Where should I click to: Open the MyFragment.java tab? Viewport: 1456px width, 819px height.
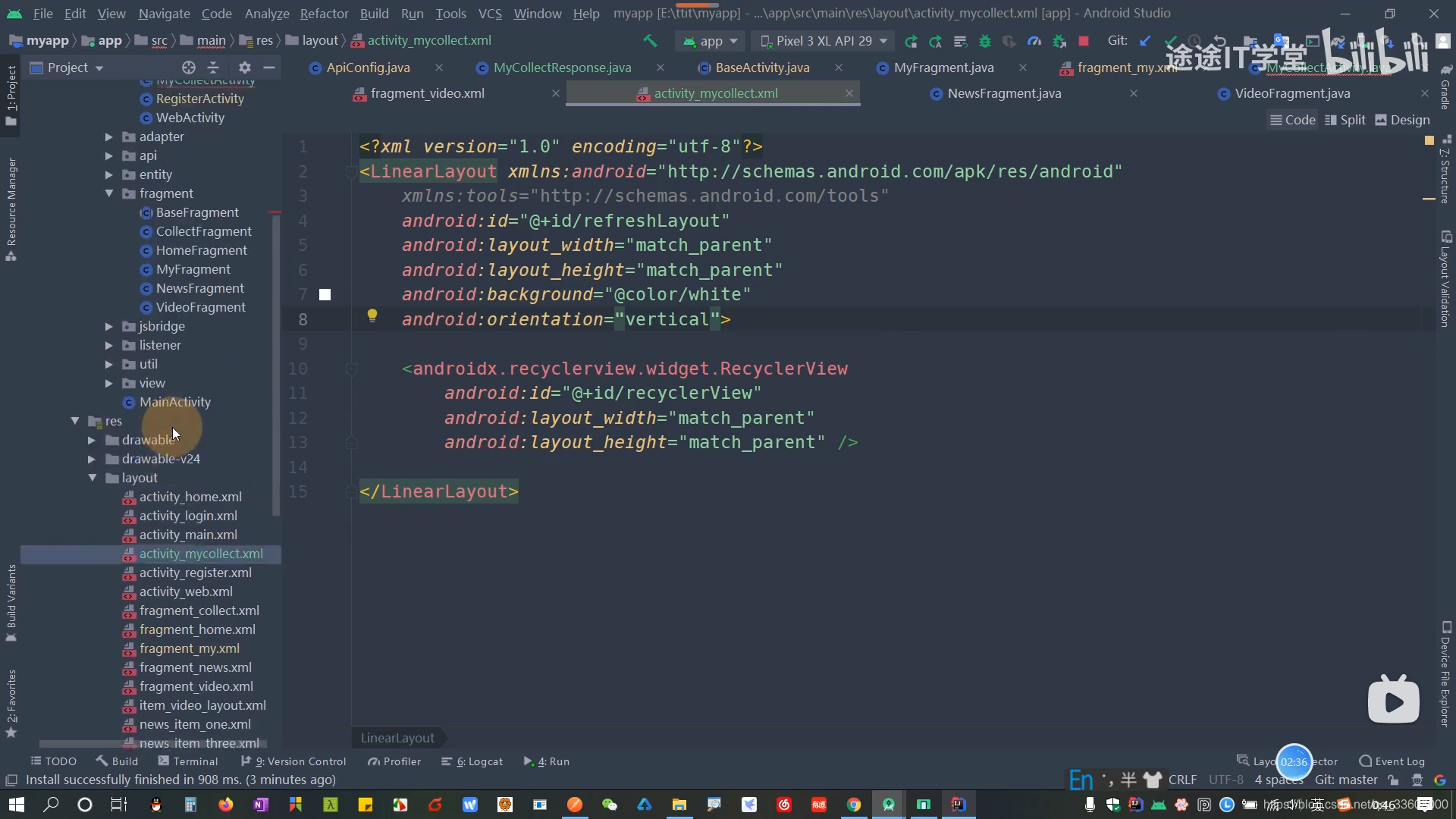pyautogui.click(x=943, y=67)
